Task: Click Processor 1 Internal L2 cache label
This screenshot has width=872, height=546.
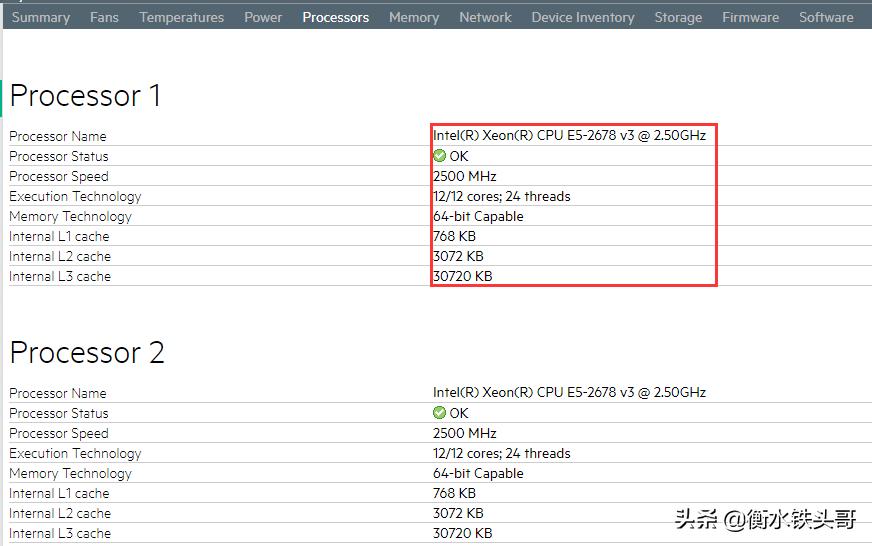Action: tap(60, 256)
